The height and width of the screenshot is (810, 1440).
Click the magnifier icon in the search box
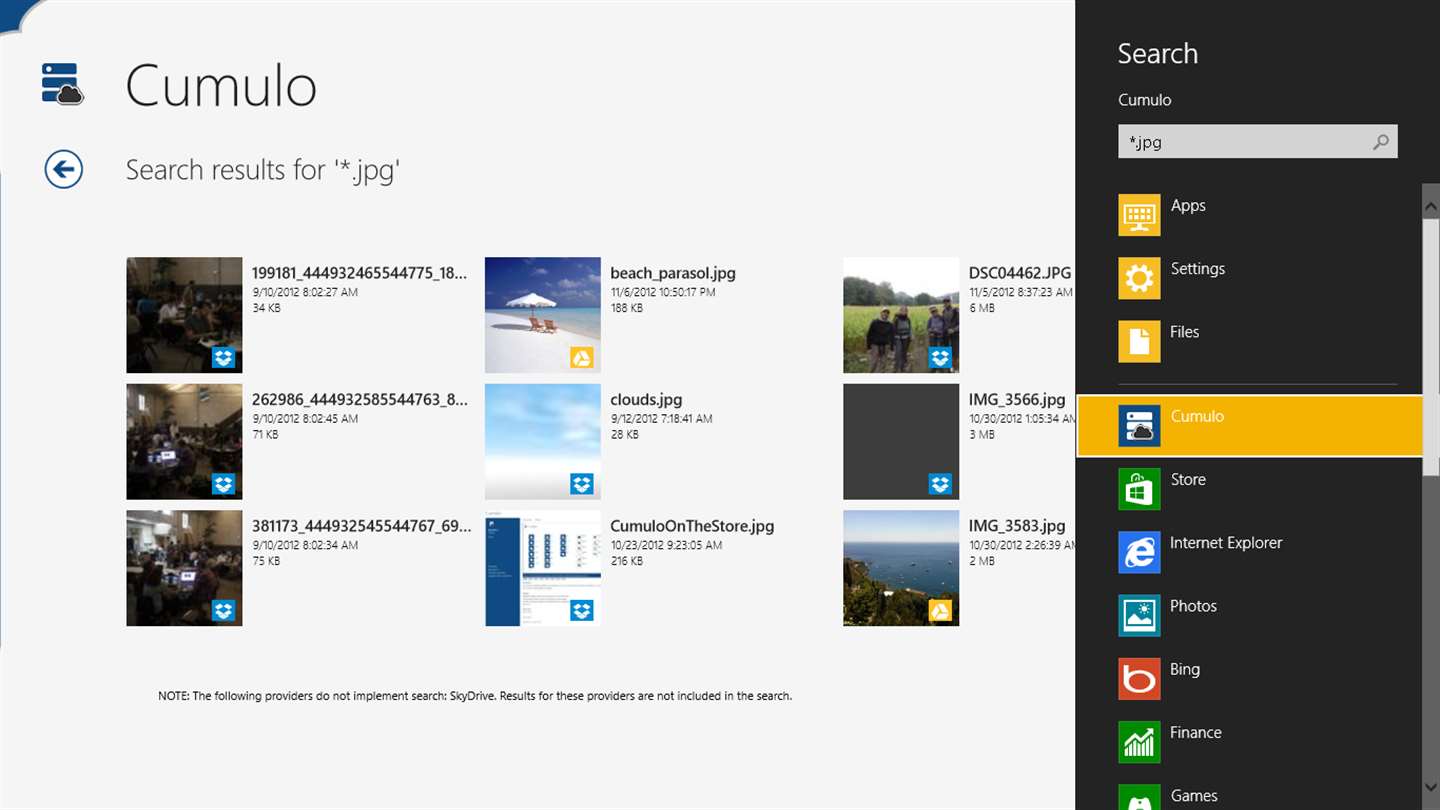click(x=1380, y=142)
